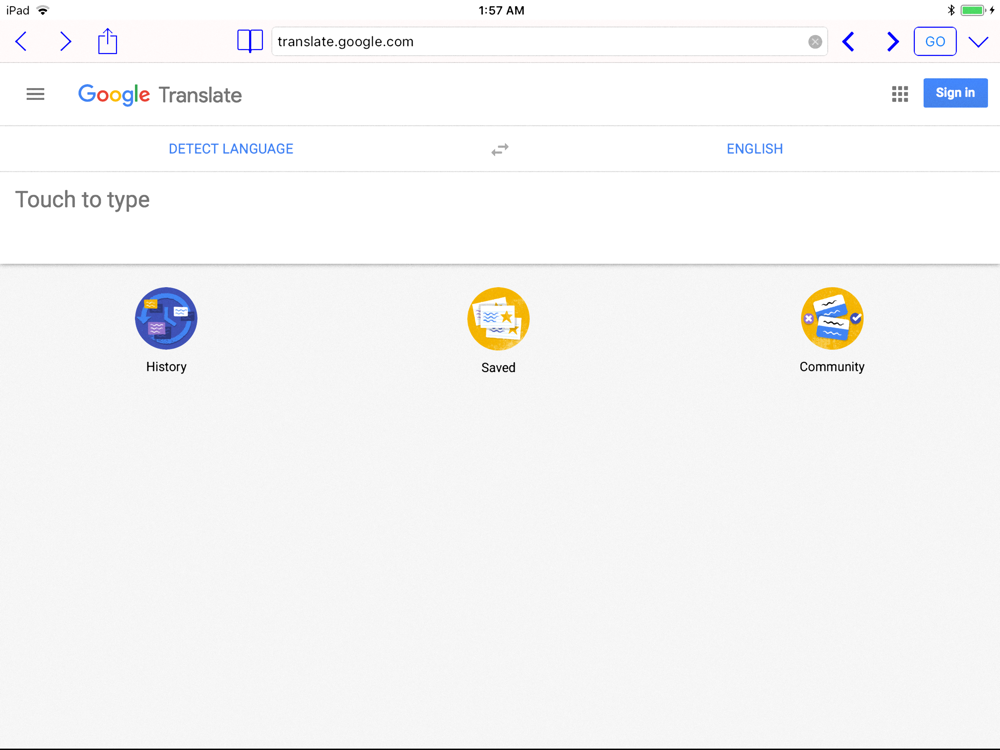
Task: Tap the GO button
Action: pyautogui.click(x=934, y=41)
